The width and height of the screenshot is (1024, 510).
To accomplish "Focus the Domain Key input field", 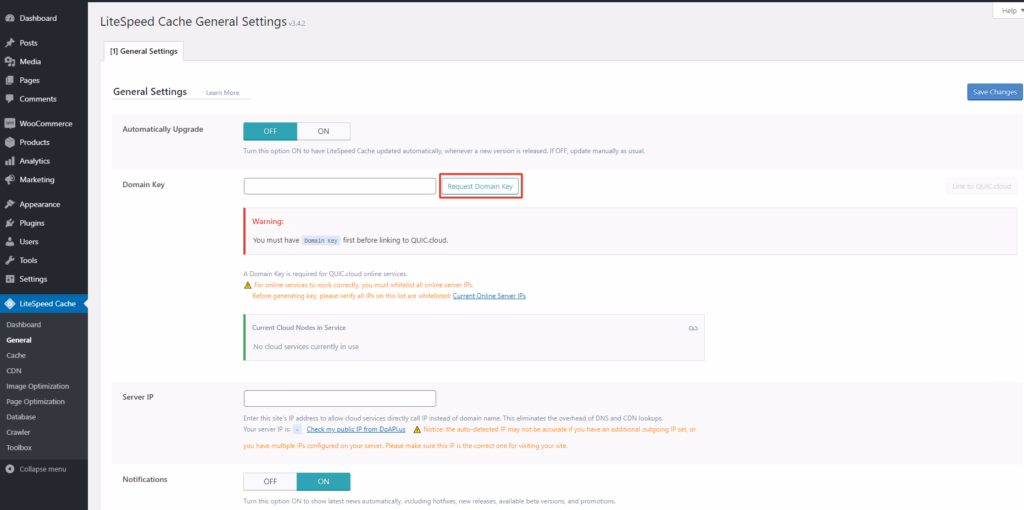I will [x=340, y=186].
